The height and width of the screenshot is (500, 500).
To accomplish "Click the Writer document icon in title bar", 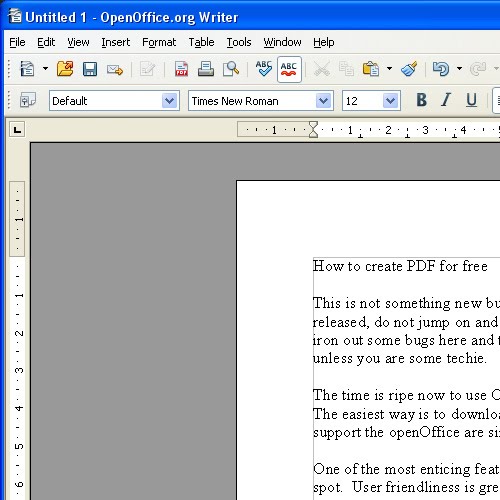I will coord(15,16).
